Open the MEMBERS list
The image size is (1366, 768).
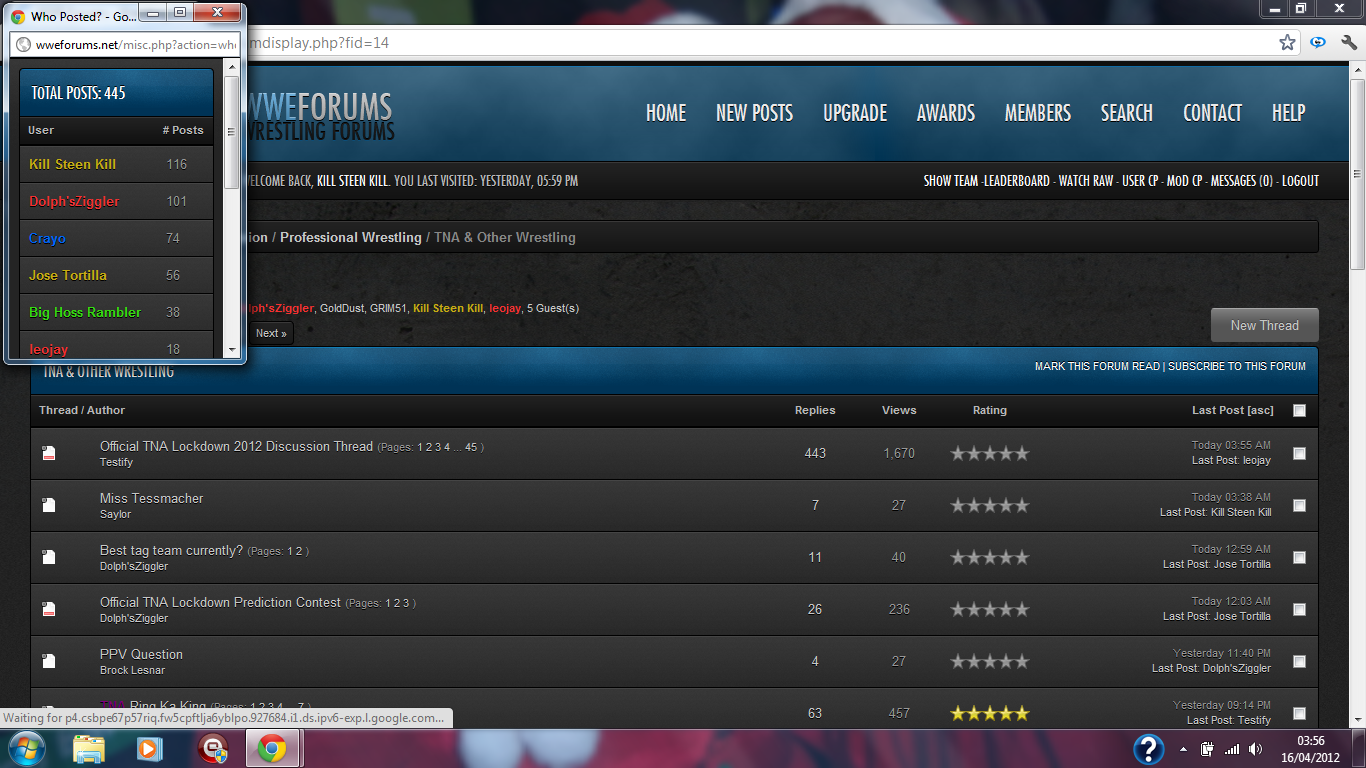click(1038, 113)
